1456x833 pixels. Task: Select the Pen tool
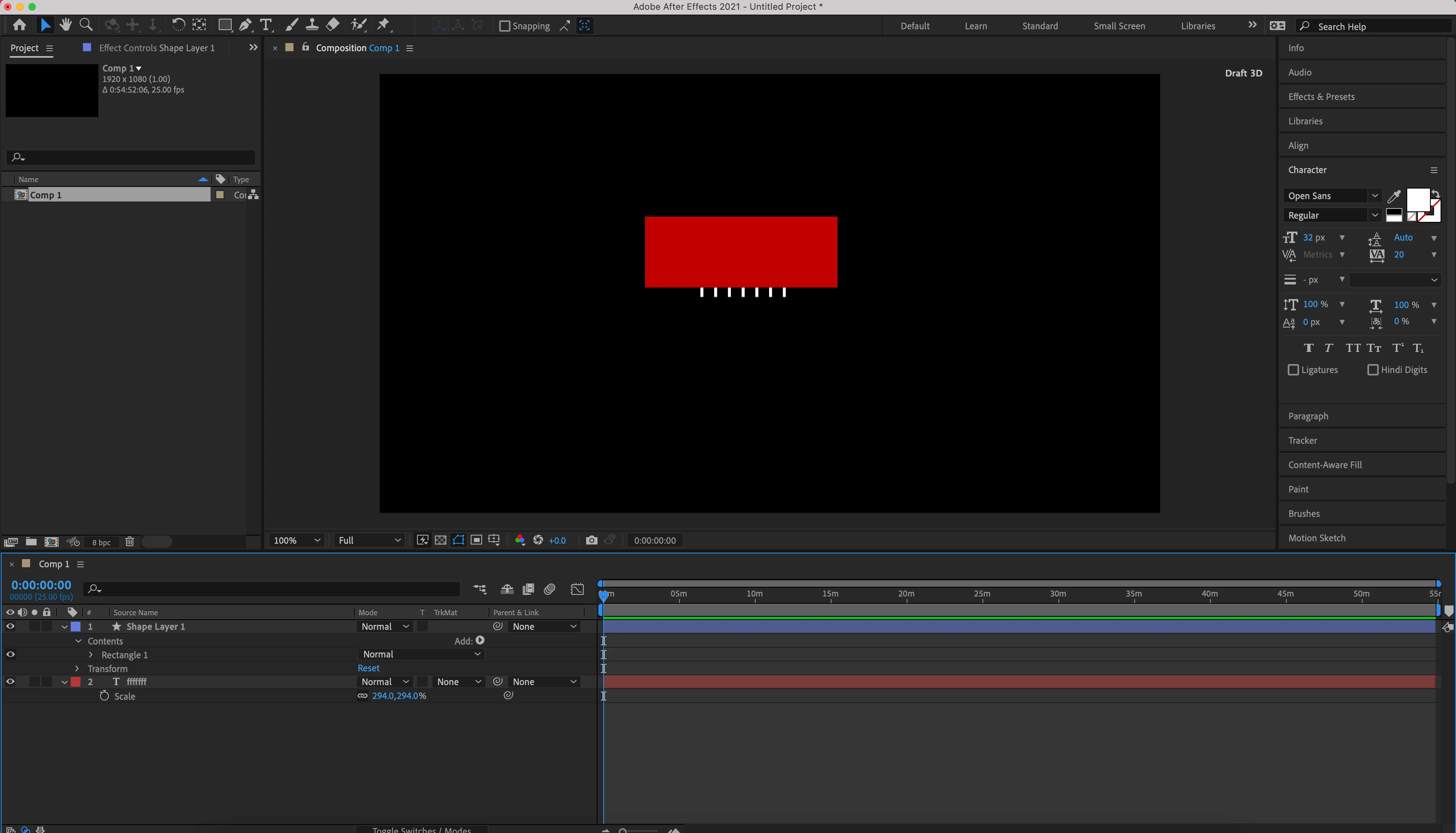[245, 25]
